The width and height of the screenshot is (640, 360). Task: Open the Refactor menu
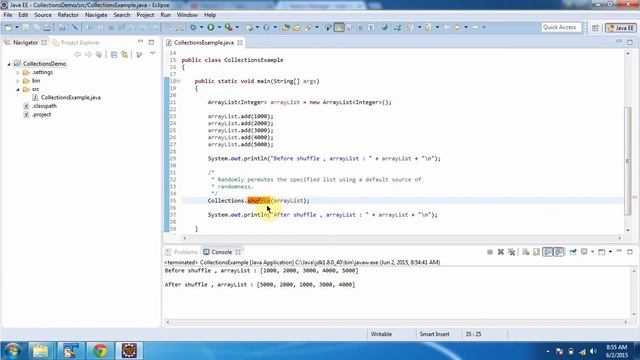pyautogui.click(x=68, y=15)
